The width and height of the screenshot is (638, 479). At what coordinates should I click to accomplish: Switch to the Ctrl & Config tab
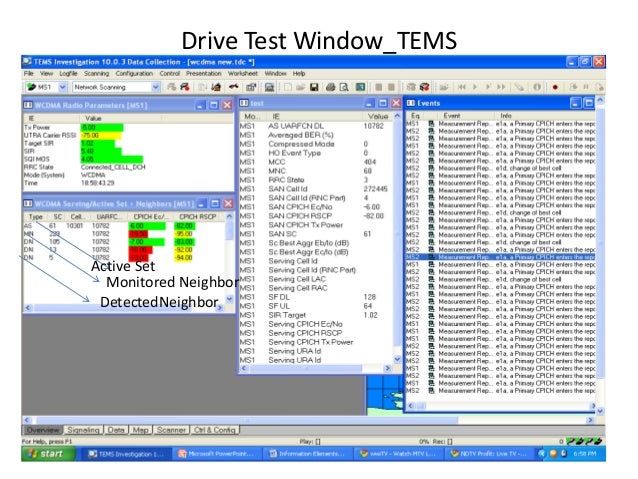pos(214,430)
